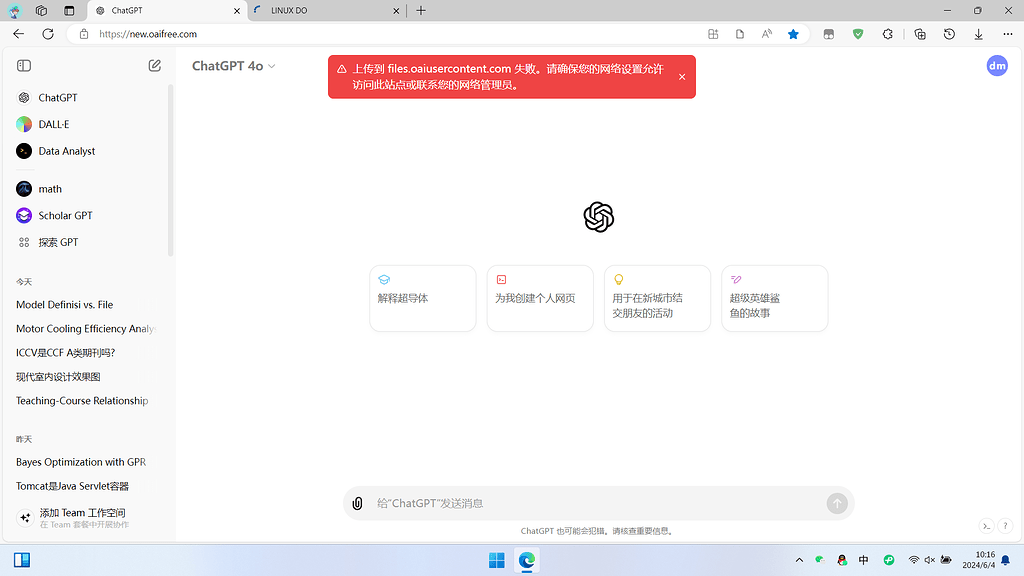The image size is (1024, 576).
Task: View site information lock icon
Action: pos(84,34)
